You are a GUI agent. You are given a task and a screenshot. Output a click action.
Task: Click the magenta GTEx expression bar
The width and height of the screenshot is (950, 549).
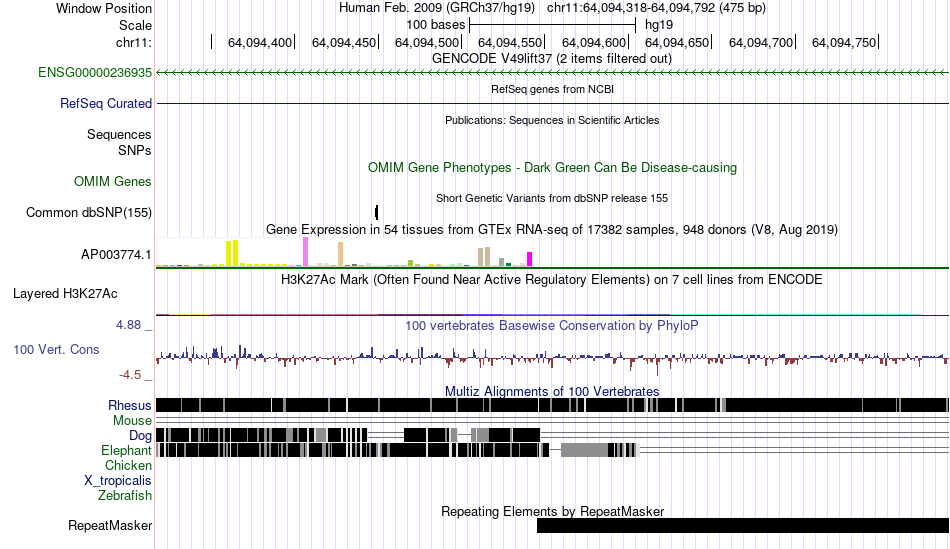530,259
